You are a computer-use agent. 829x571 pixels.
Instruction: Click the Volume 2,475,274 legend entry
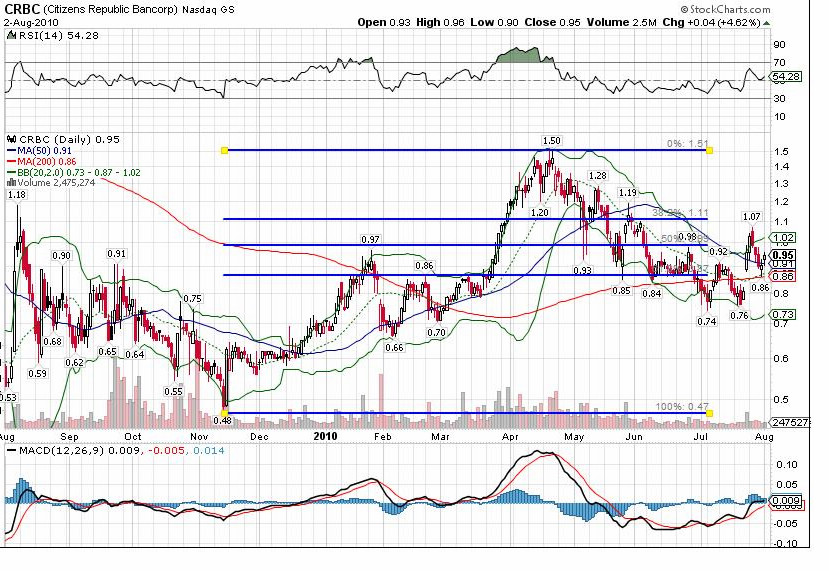tap(56, 183)
